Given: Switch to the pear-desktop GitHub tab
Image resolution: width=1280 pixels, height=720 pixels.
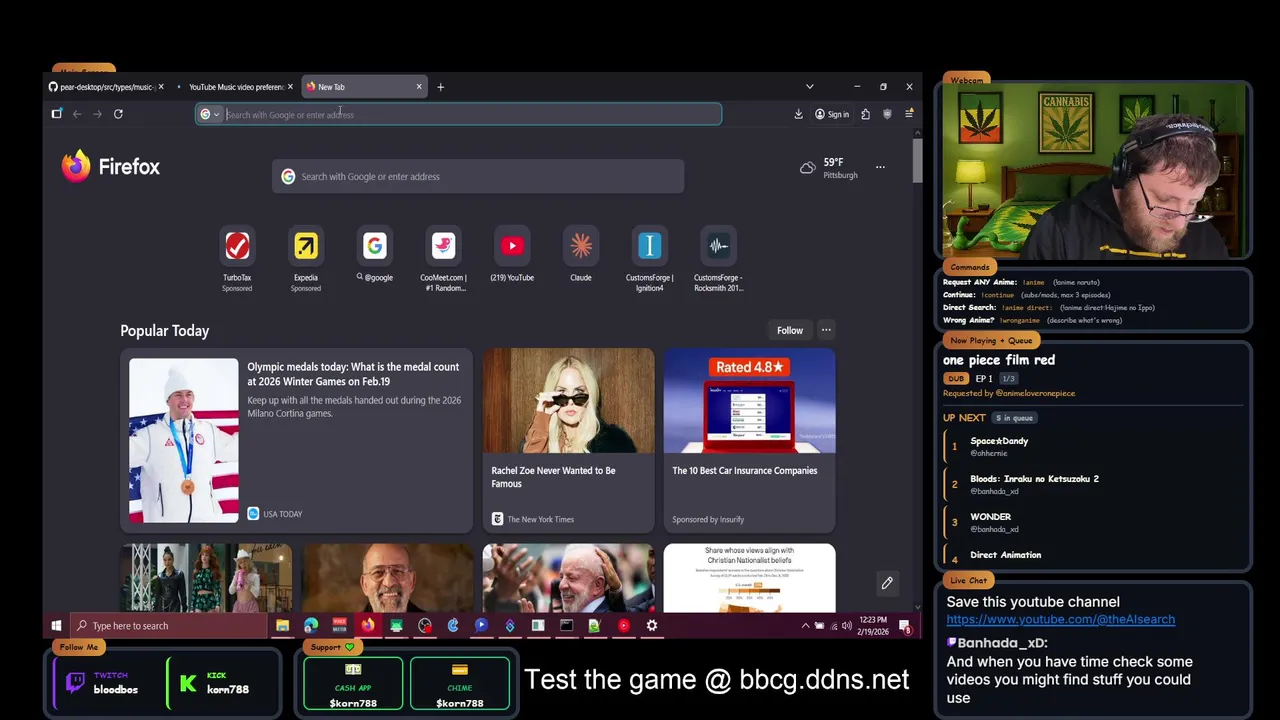Looking at the screenshot, I should coord(101,87).
